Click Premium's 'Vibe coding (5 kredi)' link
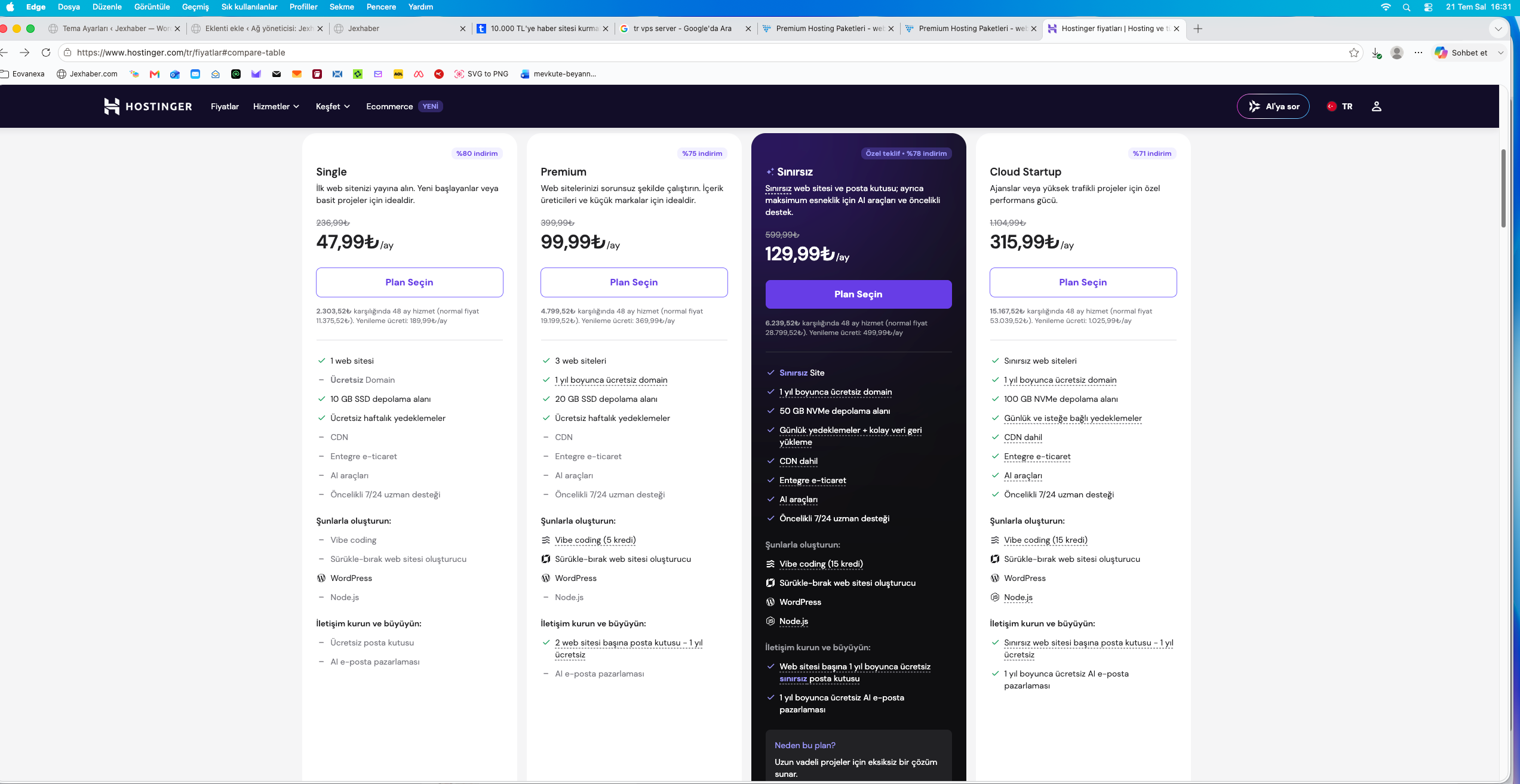Screen dimensions: 1520x784 [x=595, y=540]
